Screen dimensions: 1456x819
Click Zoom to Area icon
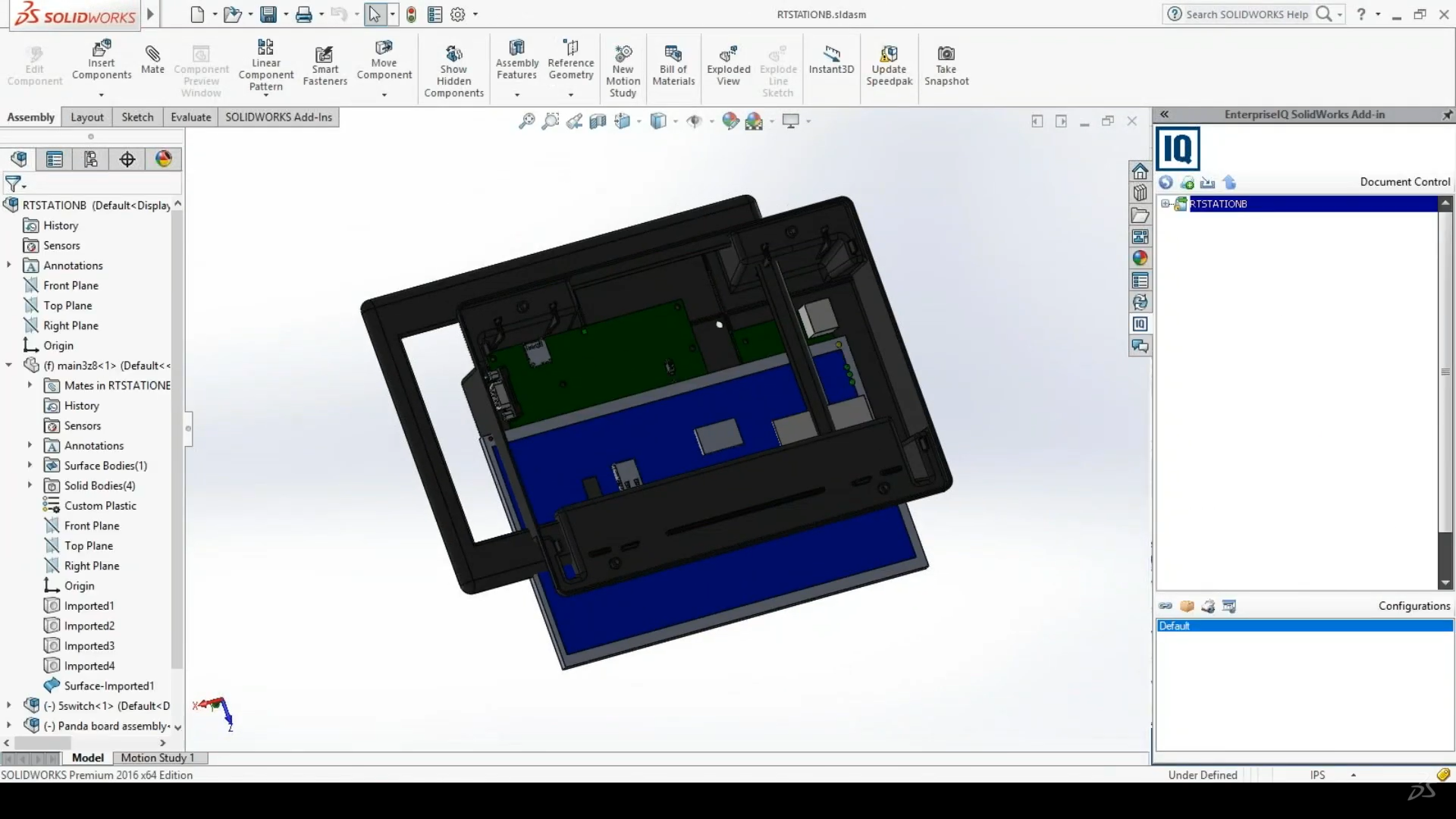[551, 121]
